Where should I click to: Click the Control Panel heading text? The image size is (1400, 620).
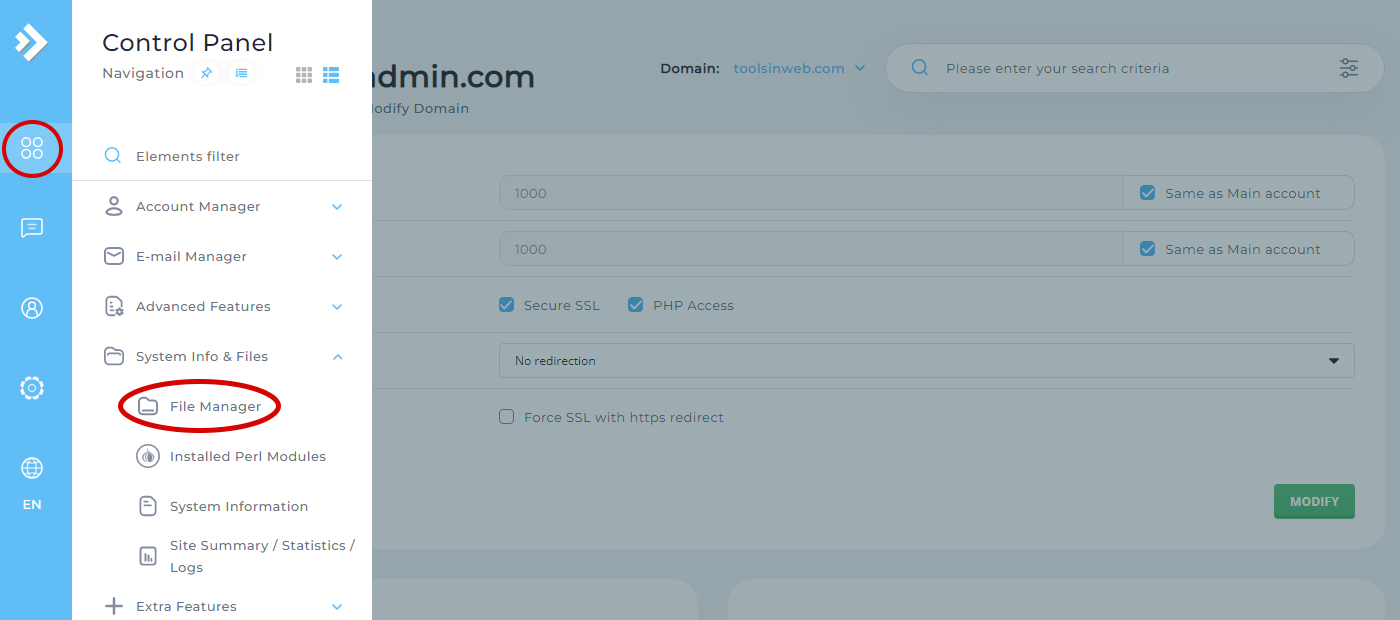188,42
